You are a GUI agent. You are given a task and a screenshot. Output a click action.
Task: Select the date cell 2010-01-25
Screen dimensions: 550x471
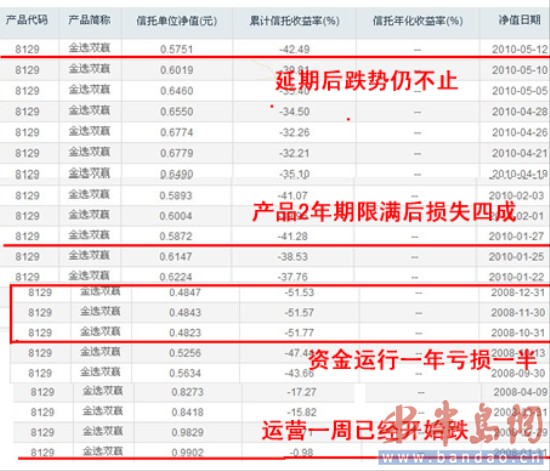click(516, 256)
